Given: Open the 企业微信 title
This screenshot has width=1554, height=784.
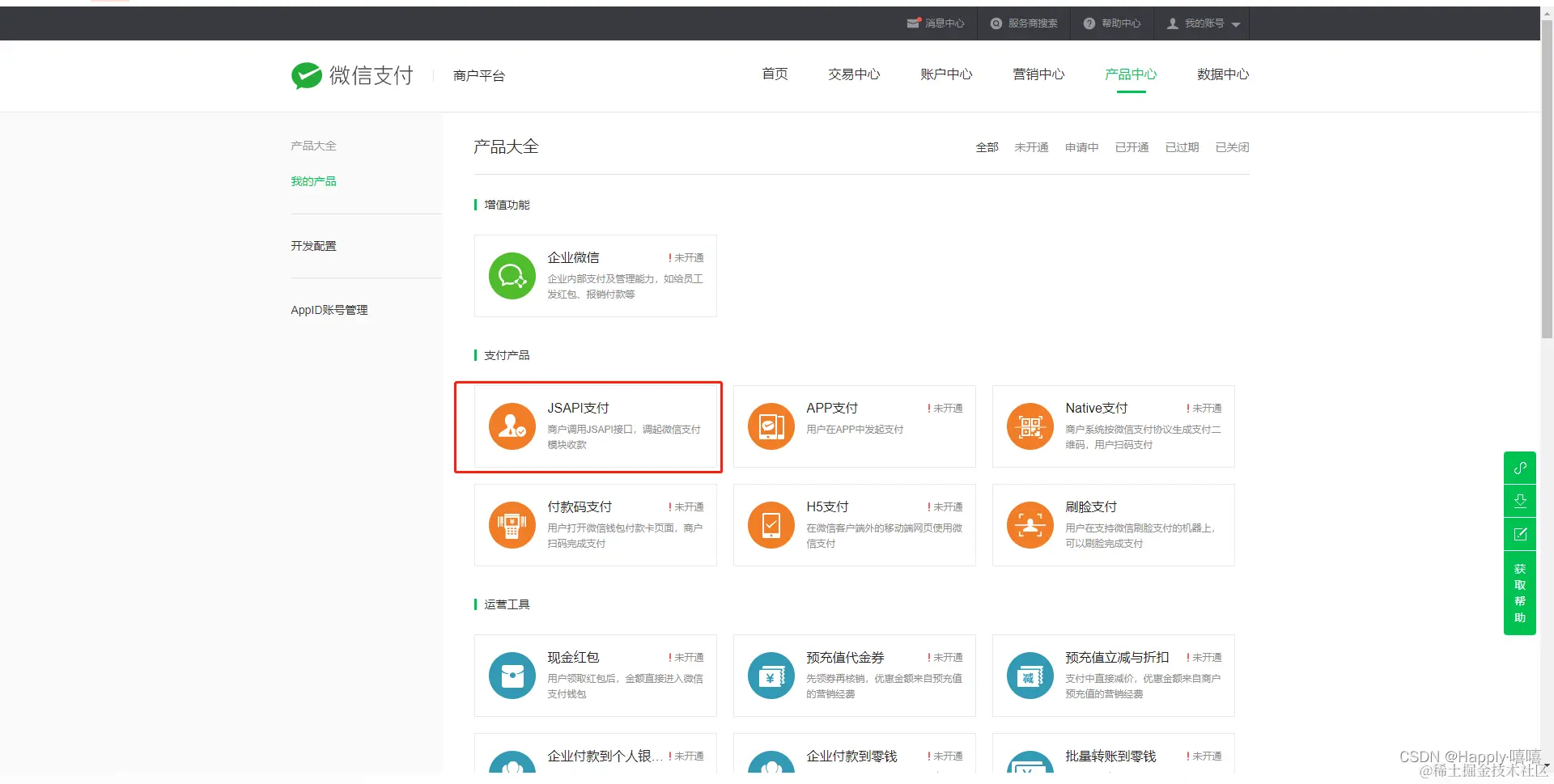Looking at the screenshot, I should click(573, 258).
